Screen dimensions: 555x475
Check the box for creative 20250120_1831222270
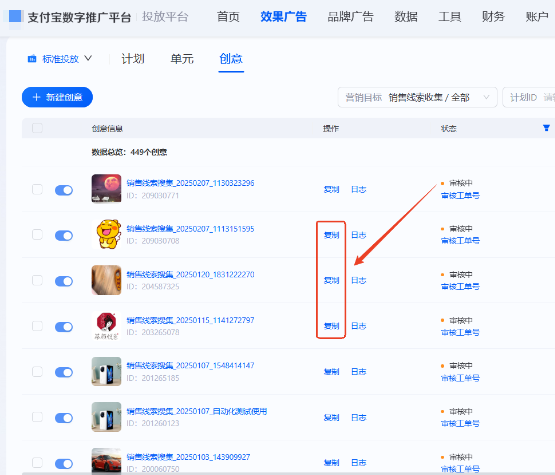37,280
